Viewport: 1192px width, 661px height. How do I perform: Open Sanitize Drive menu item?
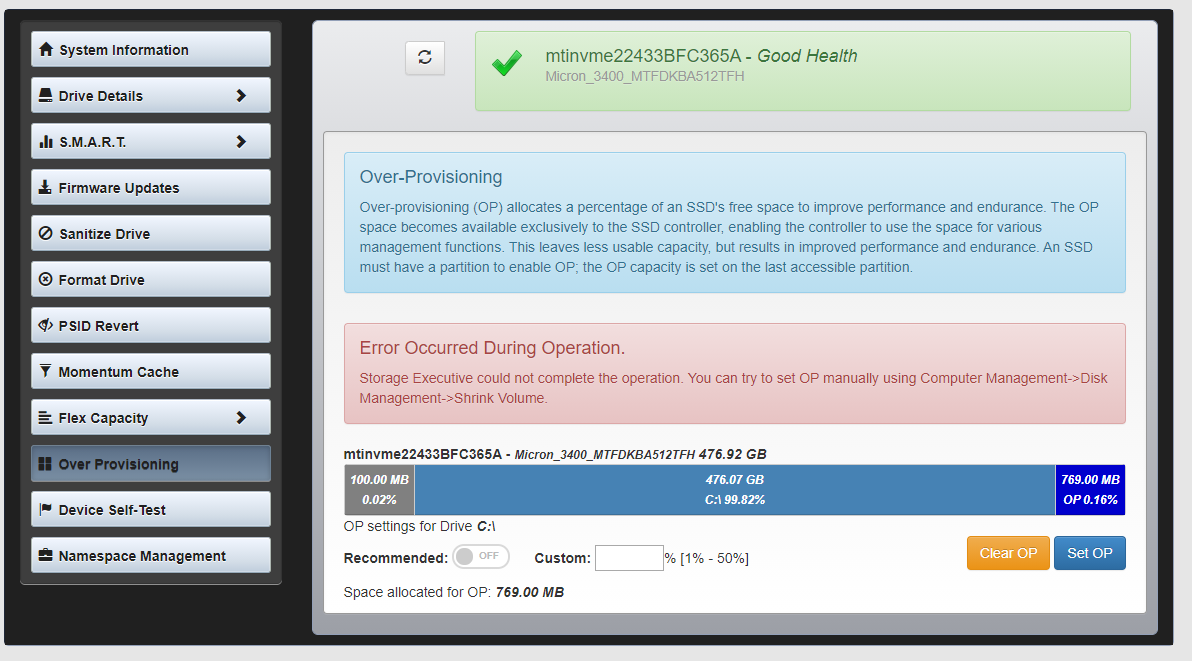[151, 233]
